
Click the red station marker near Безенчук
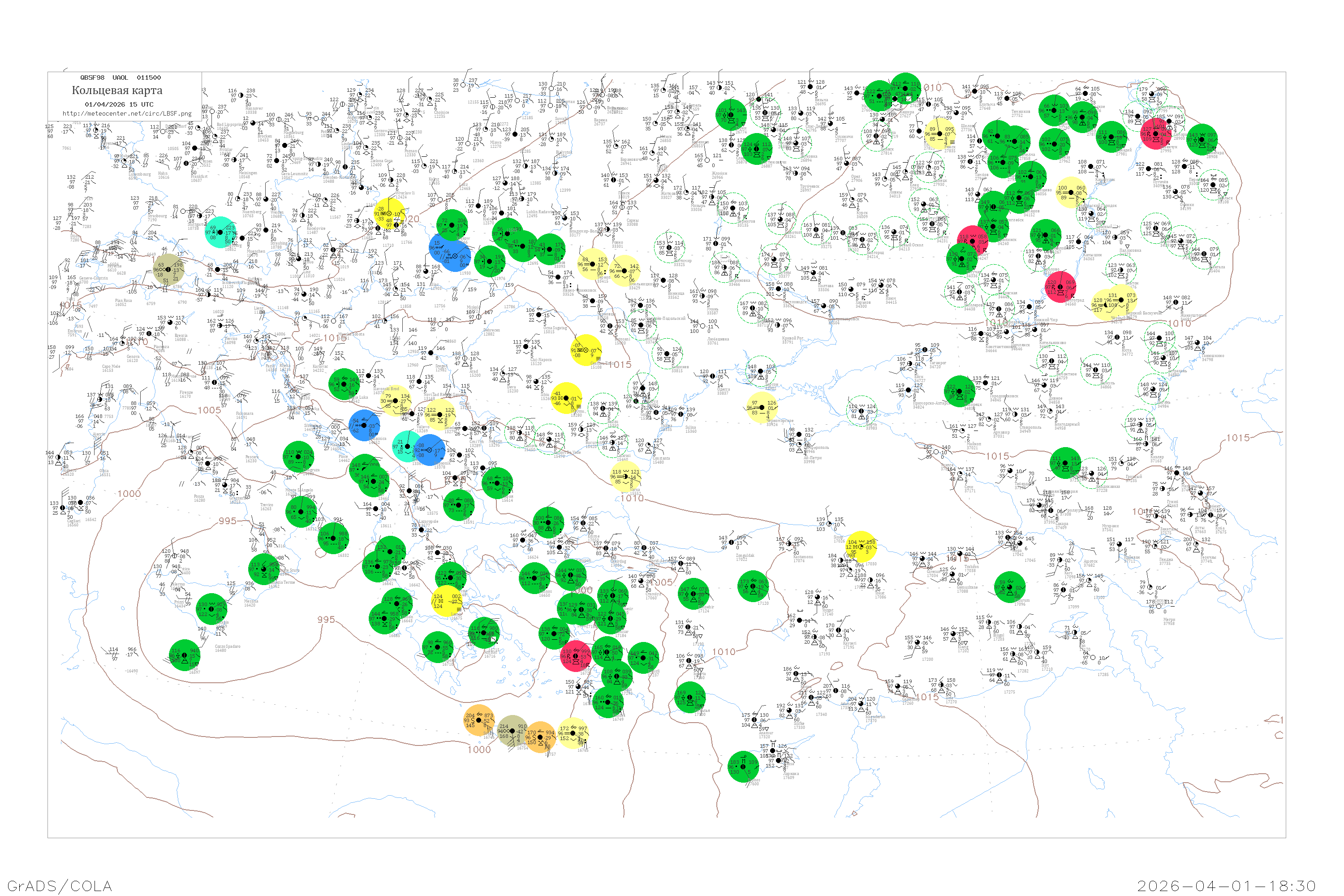click(1155, 134)
